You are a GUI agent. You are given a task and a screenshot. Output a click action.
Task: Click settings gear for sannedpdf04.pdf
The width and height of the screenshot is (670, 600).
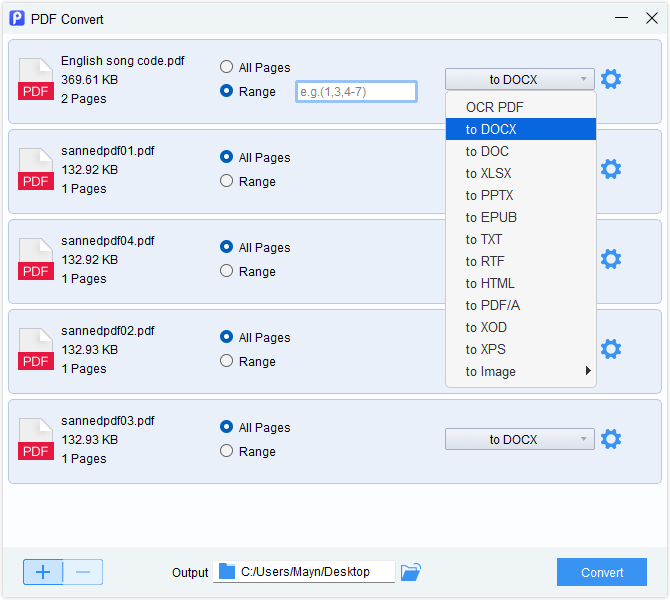tap(611, 259)
